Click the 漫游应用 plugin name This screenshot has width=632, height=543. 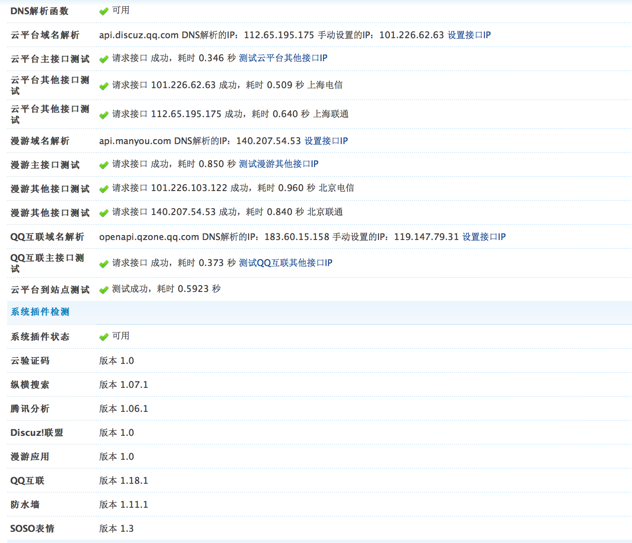click(x=30, y=457)
